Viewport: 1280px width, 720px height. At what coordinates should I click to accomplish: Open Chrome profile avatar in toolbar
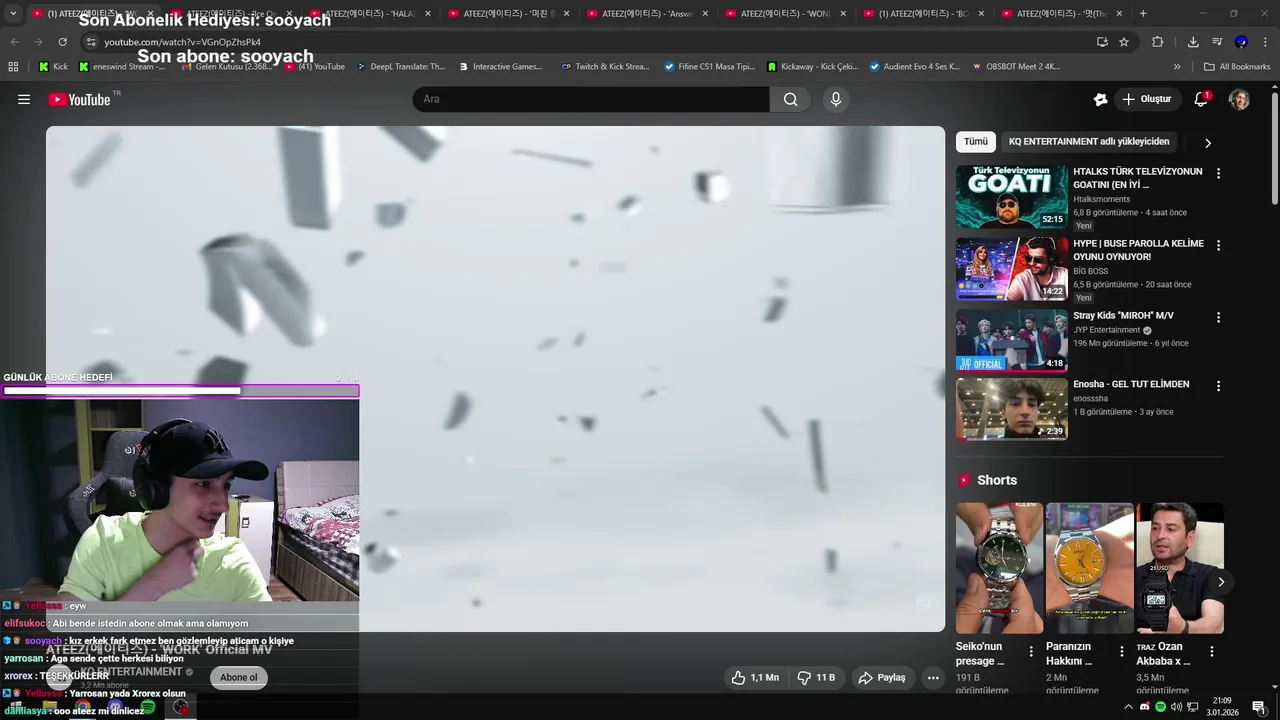pyautogui.click(x=1241, y=42)
